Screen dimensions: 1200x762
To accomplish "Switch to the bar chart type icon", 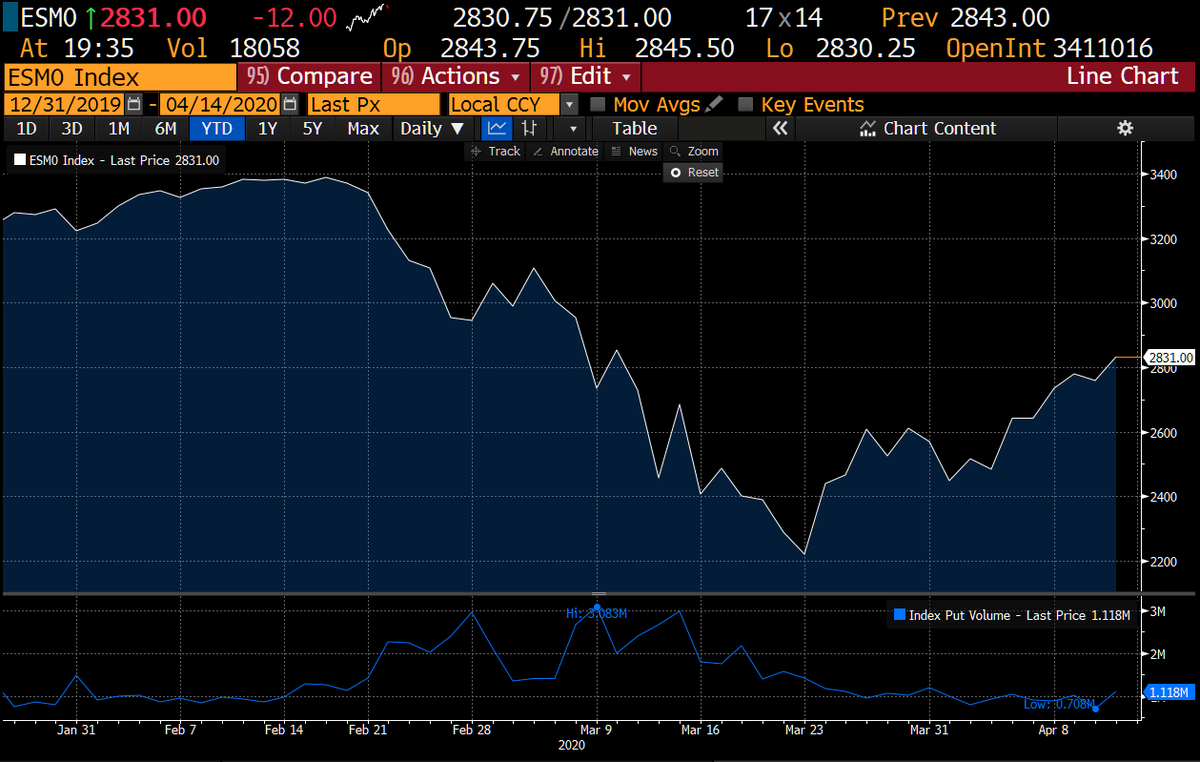I will pyautogui.click(x=530, y=128).
